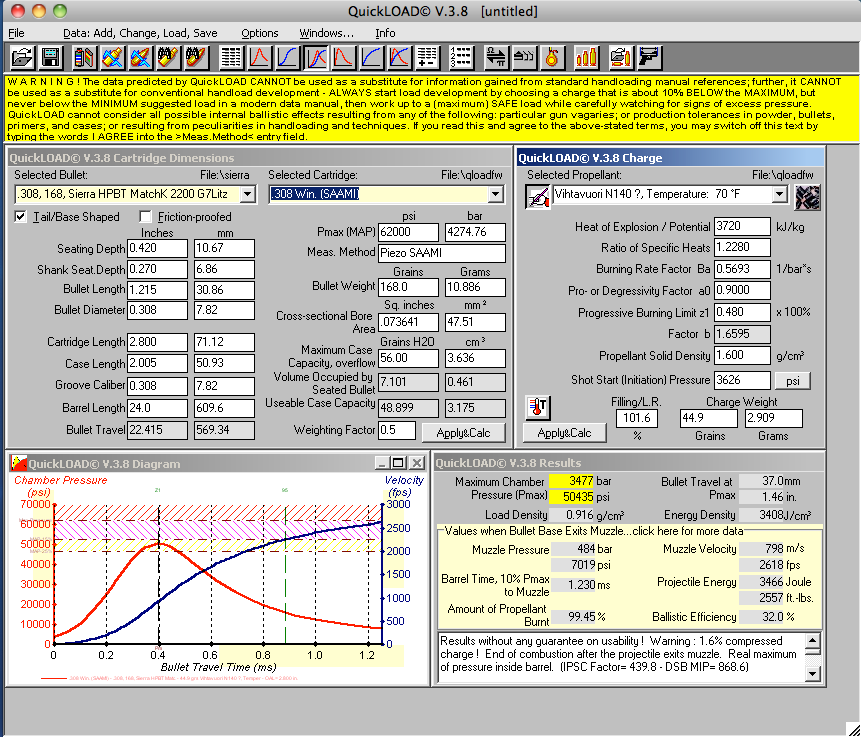The image size is (861, 737).
Task: Click the Burning Rate Factor Ba field
Action: tap(742, 269)
